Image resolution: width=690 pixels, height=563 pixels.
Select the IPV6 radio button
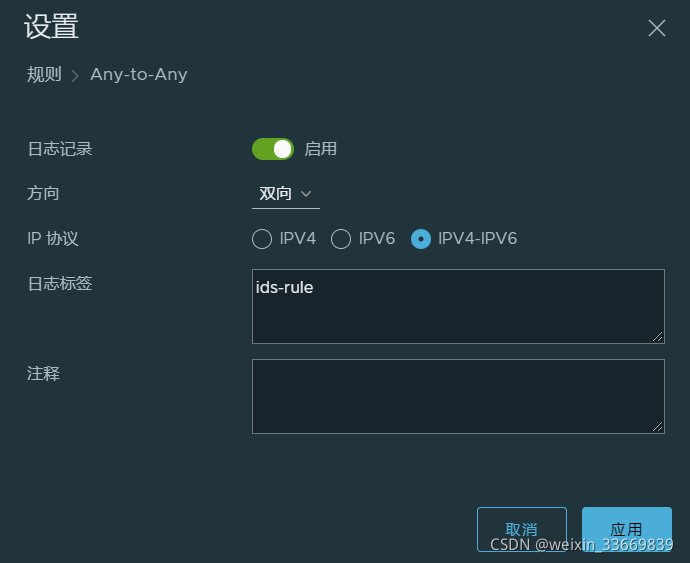[341, 239]
